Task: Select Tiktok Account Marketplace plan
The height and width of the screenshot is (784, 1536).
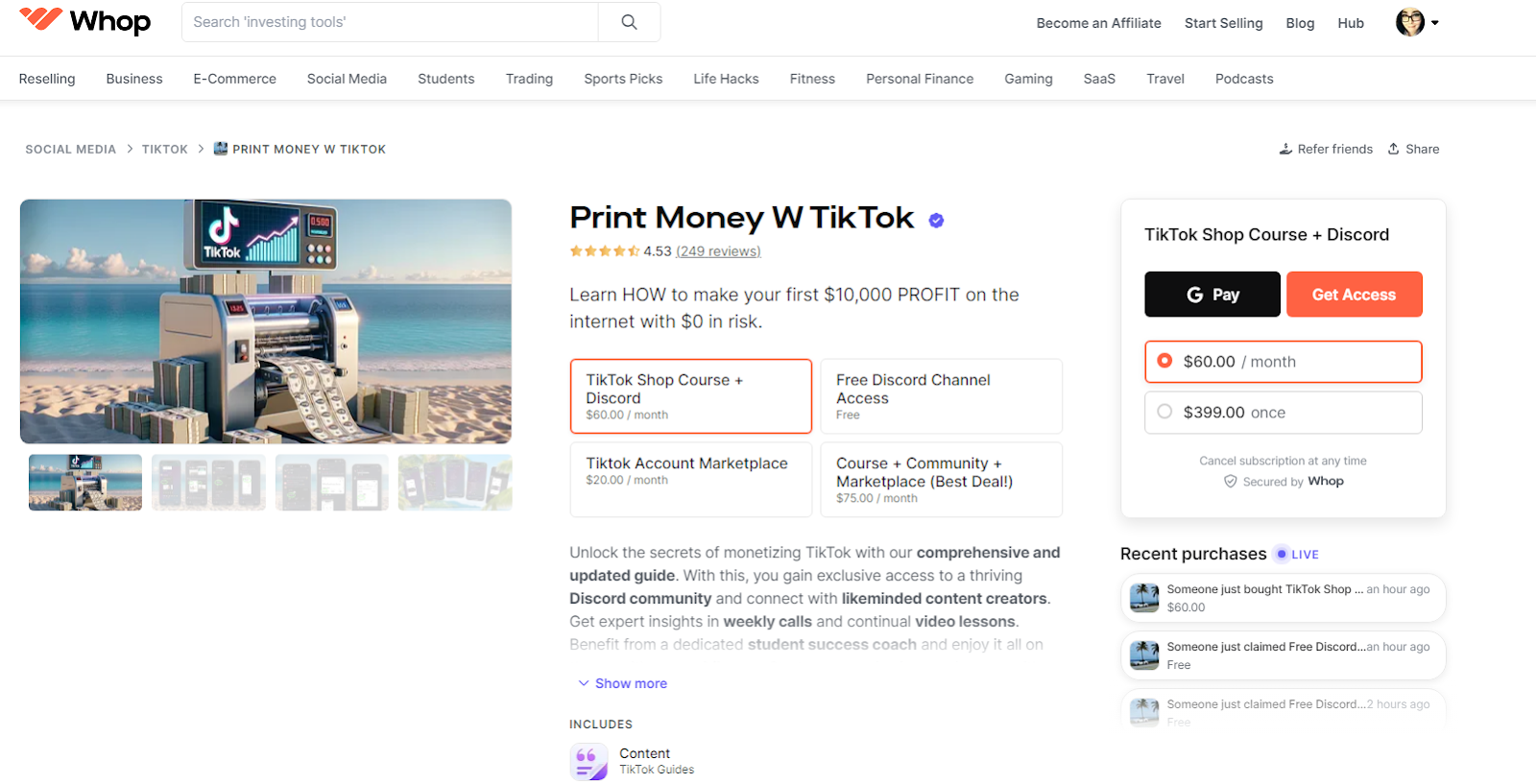Action: pyautogui.click(x=691, y=479)
